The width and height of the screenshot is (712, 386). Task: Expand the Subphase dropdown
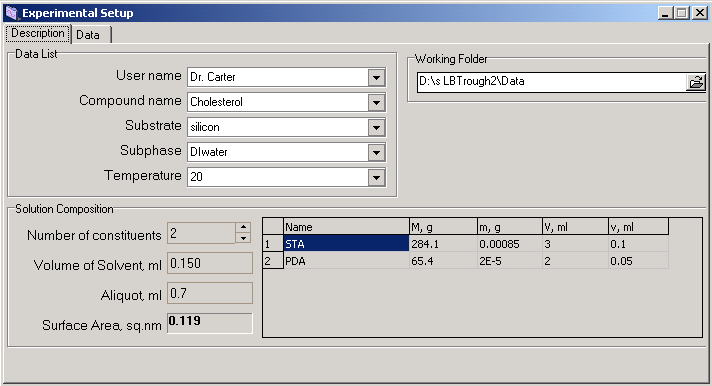click(376, 152)
